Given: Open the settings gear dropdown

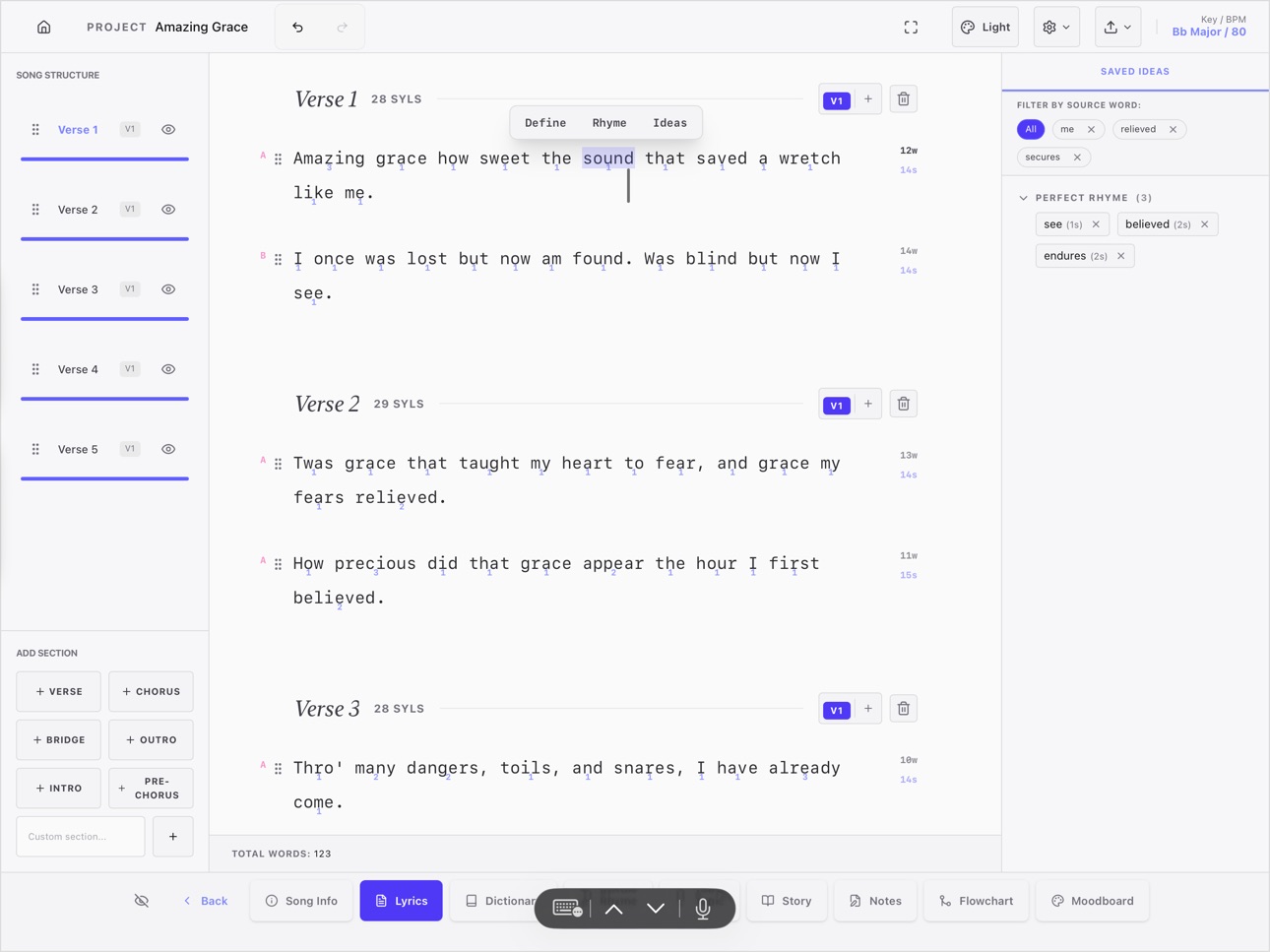Looking at the screenshot, I should [1056, 28].
